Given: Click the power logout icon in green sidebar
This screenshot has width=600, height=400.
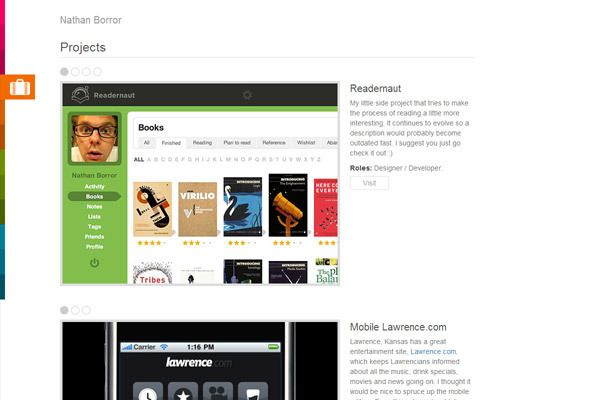Looking at the screenshot, I should click(94, 263).
